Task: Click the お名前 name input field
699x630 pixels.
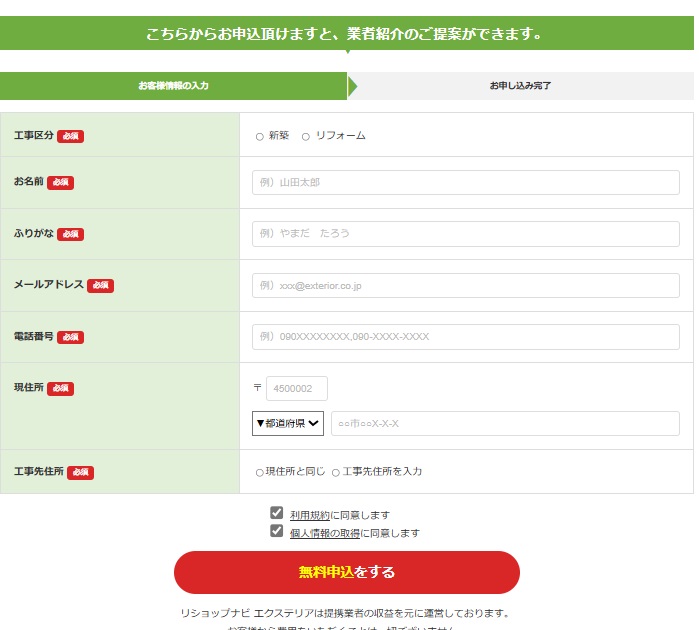Action: point(465,182)
